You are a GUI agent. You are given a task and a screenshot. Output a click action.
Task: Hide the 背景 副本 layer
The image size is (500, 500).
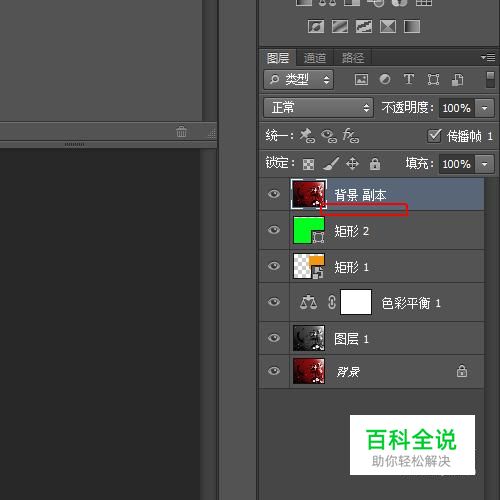(274, 194)
